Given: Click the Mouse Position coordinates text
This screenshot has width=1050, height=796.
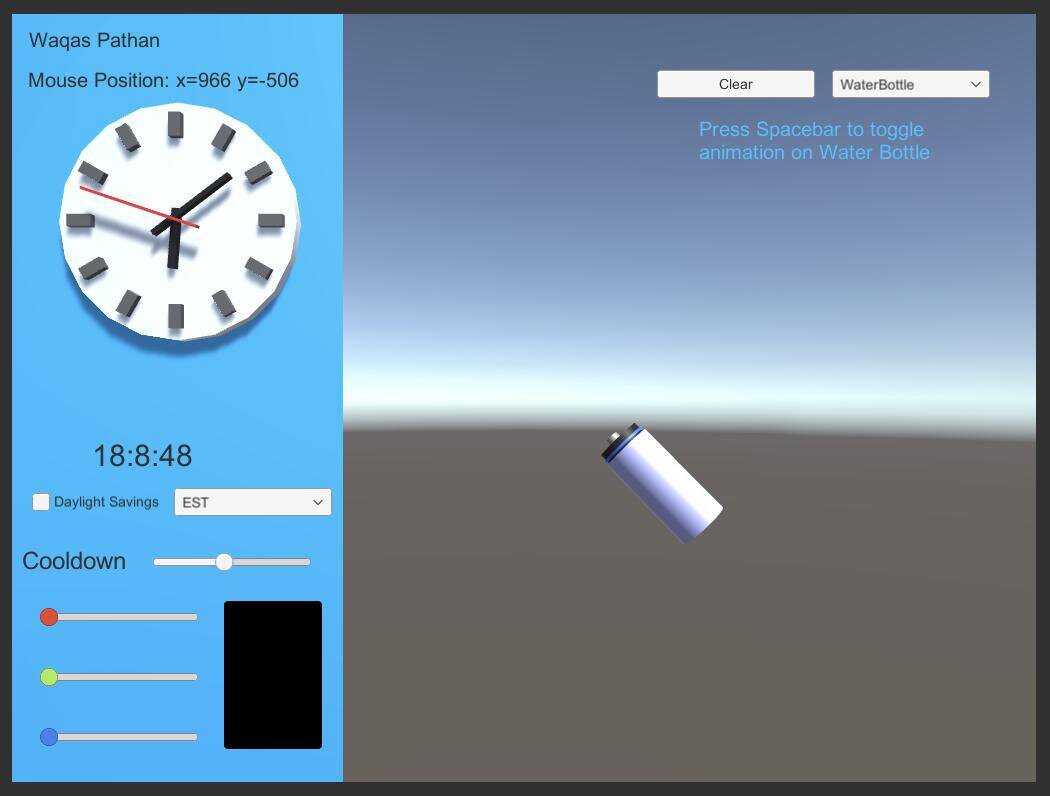Looking at the screenshot, I should coord(163,80).
